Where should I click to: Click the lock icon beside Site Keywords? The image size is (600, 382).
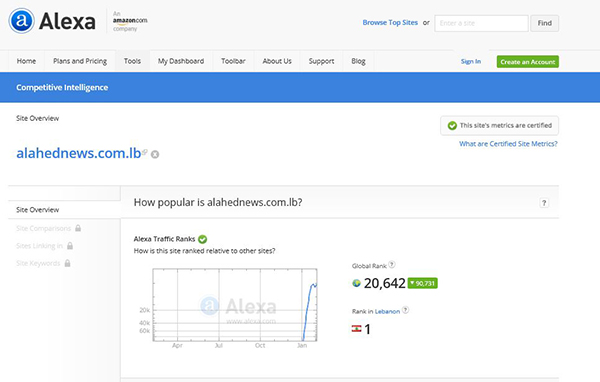pyautogui.click(x=67, y=263)
